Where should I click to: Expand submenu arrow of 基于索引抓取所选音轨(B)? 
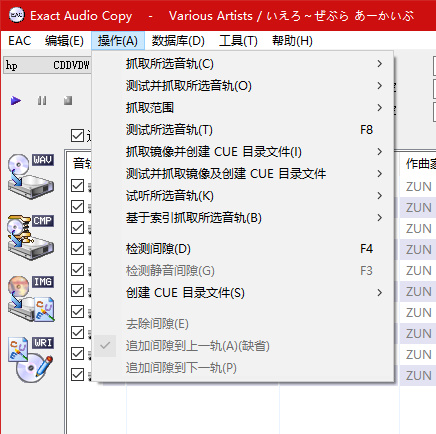(x=379, y=218)
